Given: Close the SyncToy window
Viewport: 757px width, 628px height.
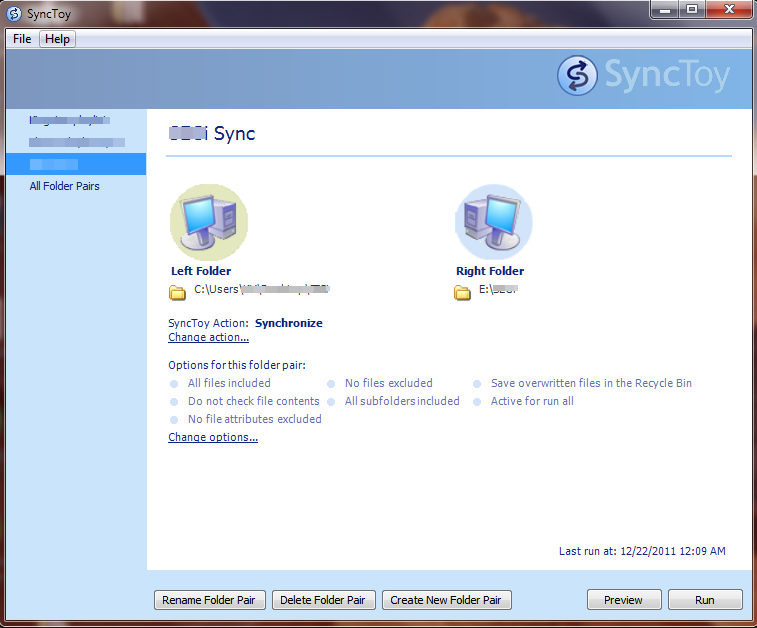Looking at the screenshot, I should pos(729,9).
